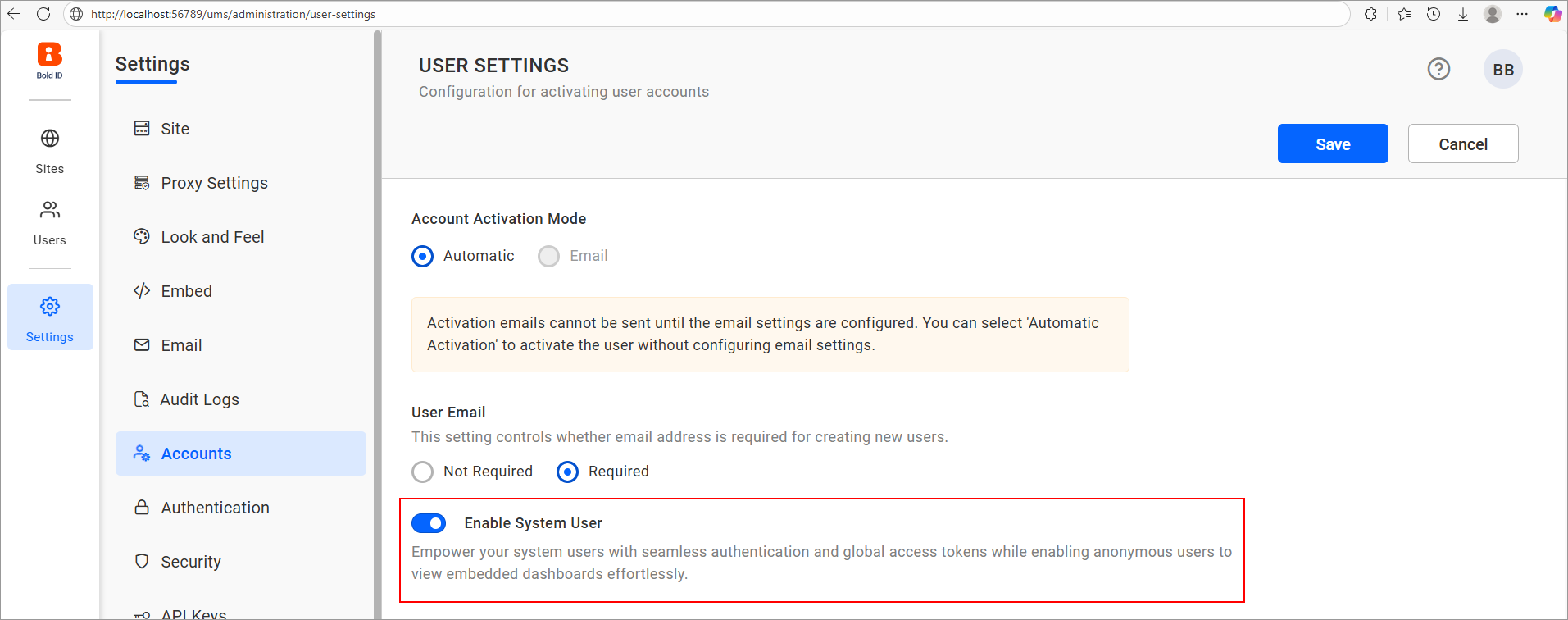Disable the Enable System User toggle
Viewport: 1568px width, 620px height.
(x=429, y=523)
